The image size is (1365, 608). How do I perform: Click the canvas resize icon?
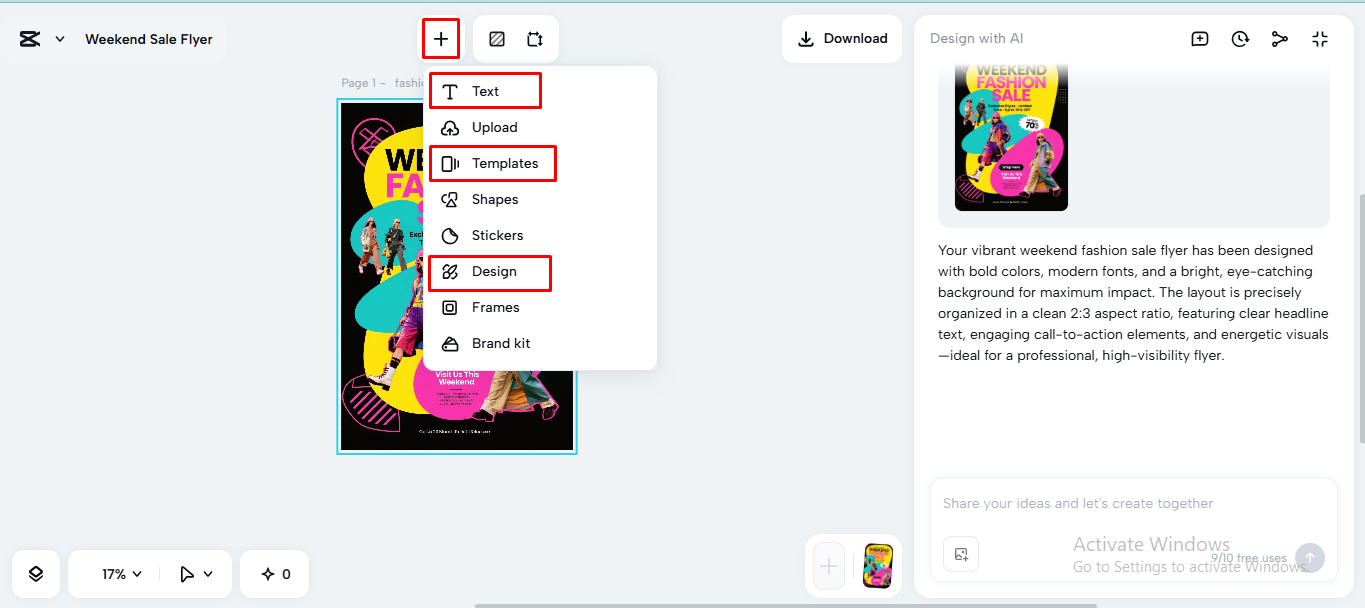[x=534, y=38]
